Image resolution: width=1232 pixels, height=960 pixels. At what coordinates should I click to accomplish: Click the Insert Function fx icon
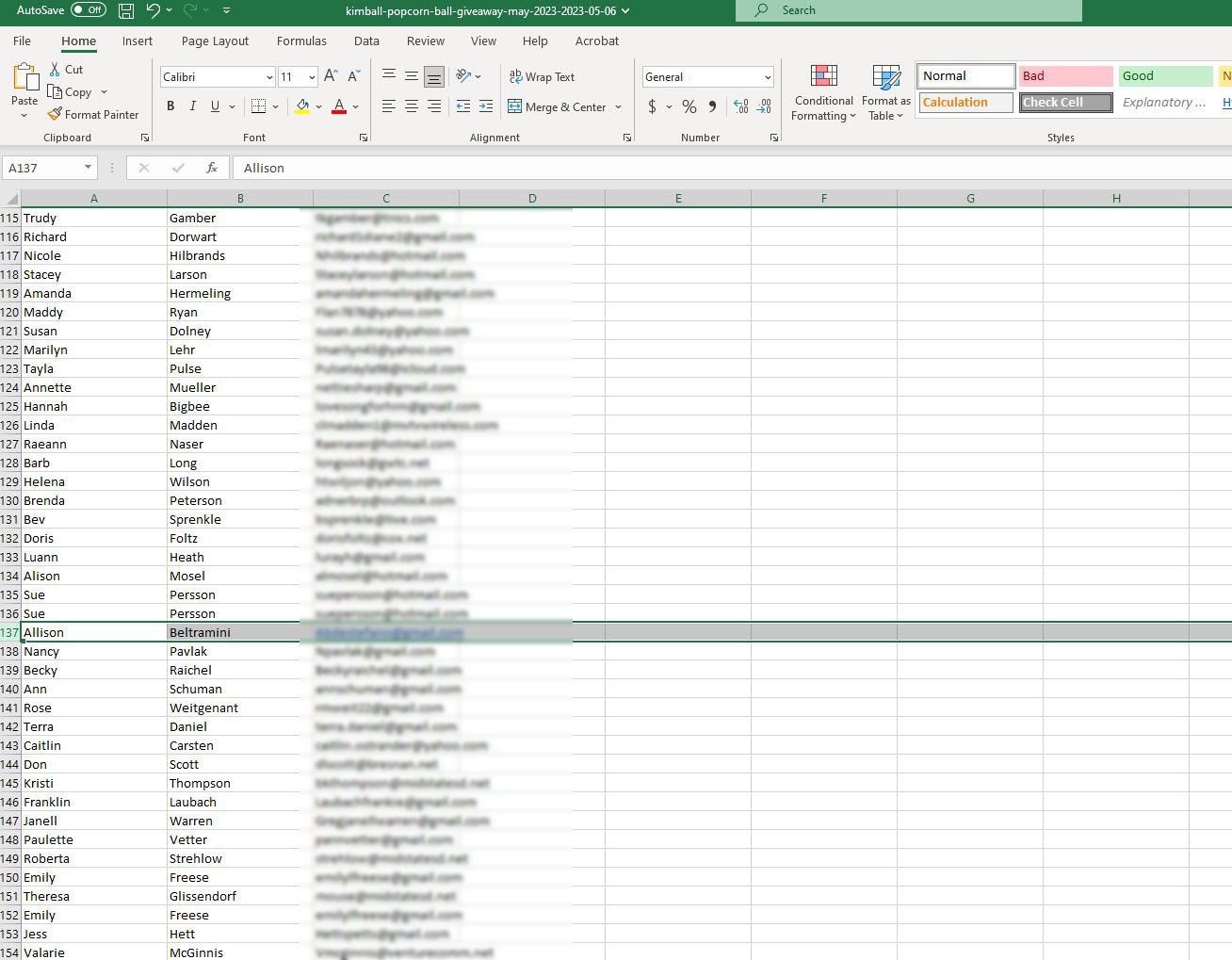[212, 168]
